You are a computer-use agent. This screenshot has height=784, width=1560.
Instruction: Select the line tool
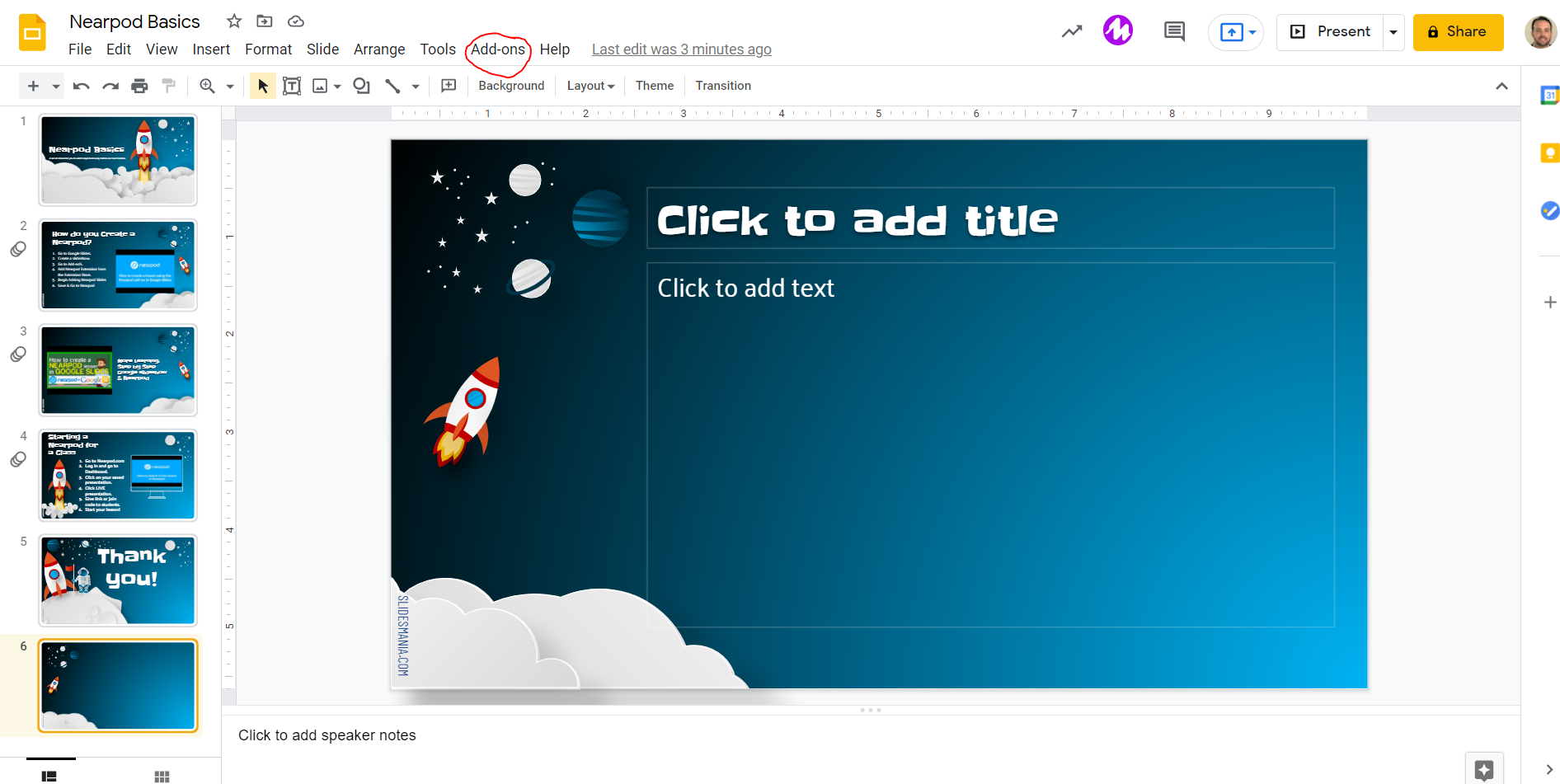point(392,86)
